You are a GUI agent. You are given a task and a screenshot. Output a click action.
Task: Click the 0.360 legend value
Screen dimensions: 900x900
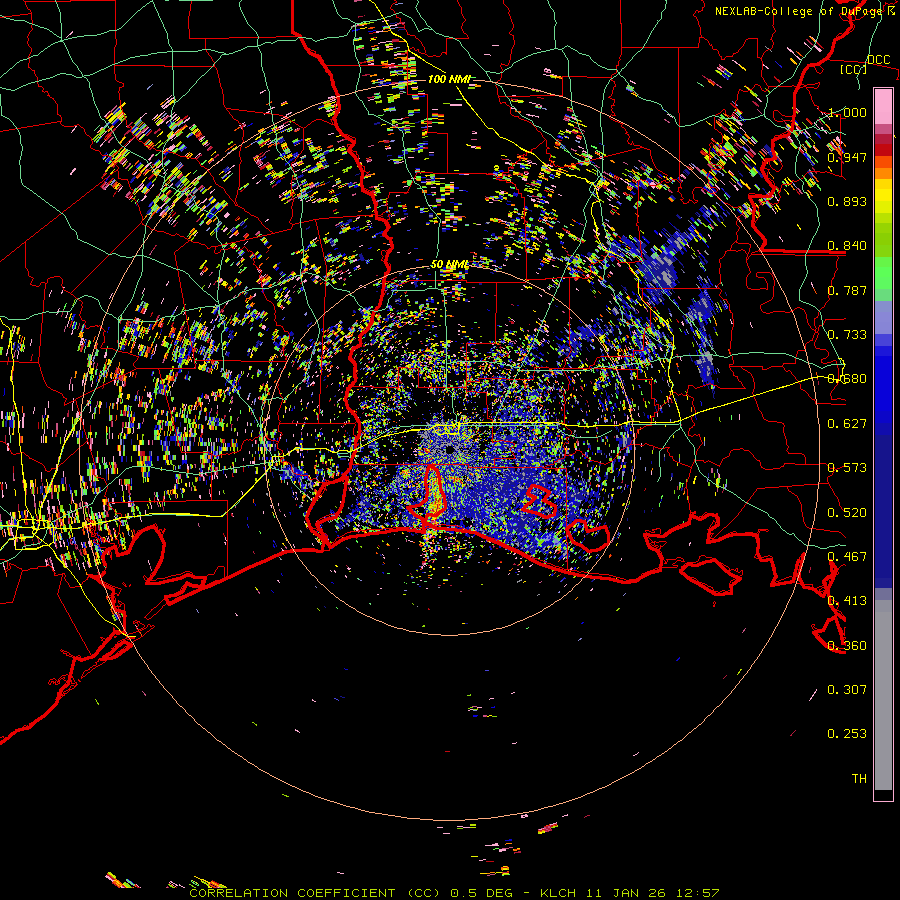pyautogui.click(x=847, y=646)
